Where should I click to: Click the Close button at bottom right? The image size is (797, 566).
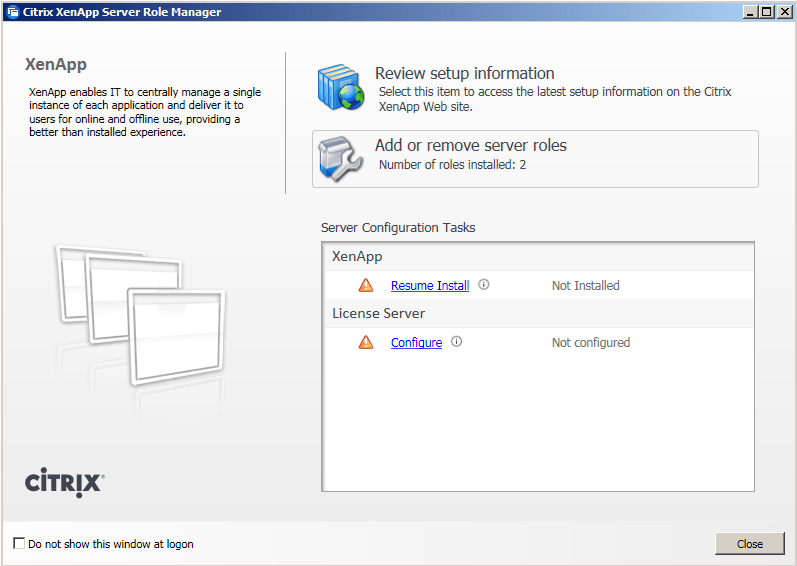[750, 544]
